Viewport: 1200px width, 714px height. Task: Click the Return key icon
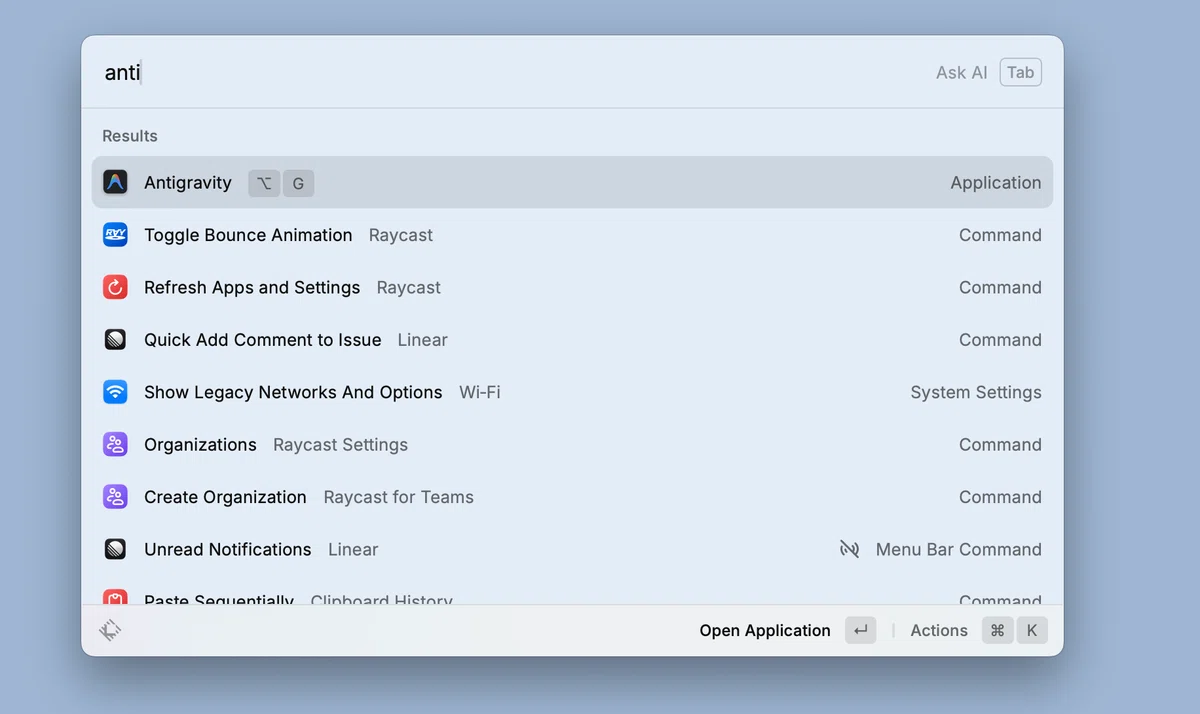860,630
